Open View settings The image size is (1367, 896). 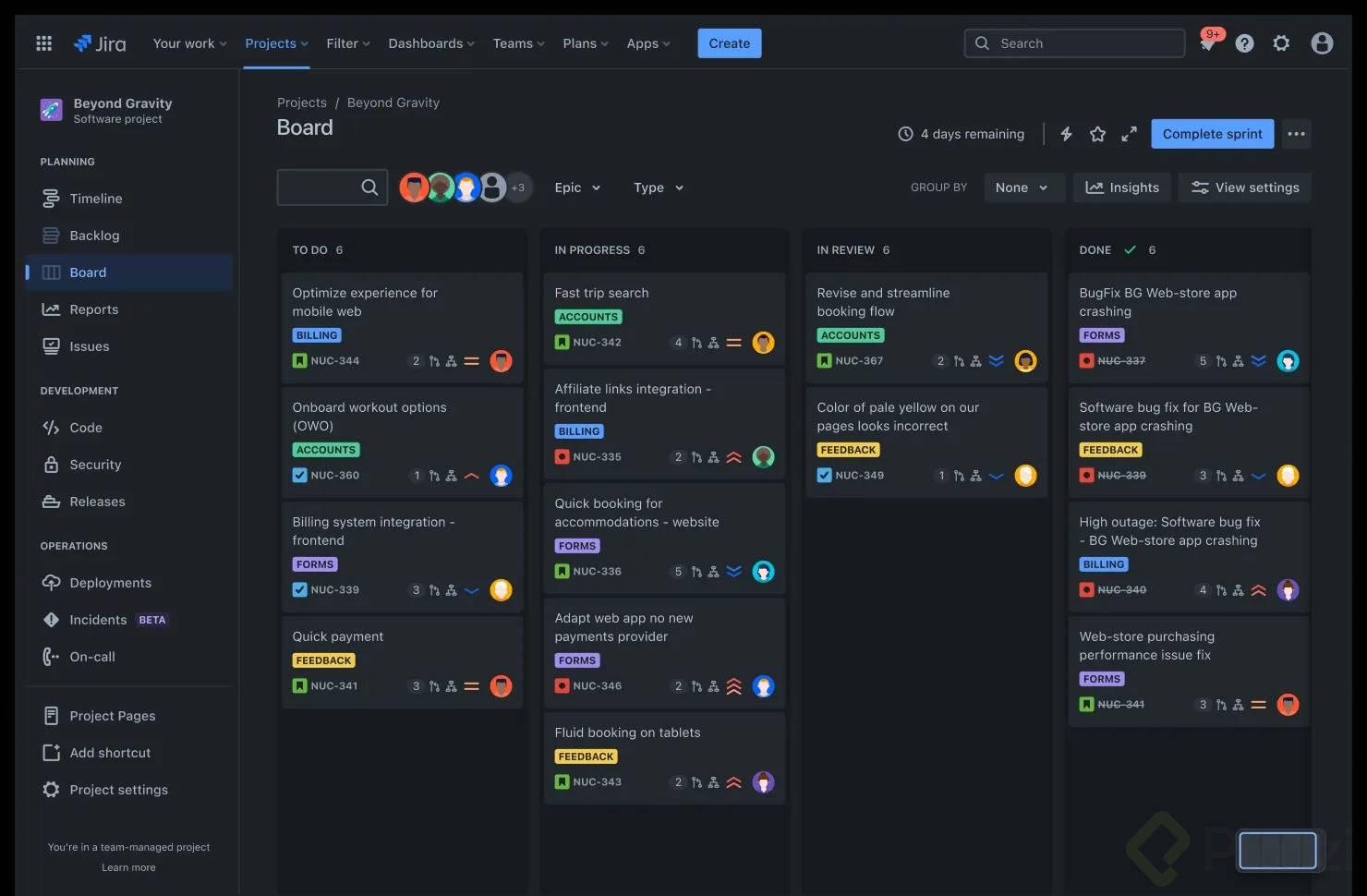(x=1245, y=188)
